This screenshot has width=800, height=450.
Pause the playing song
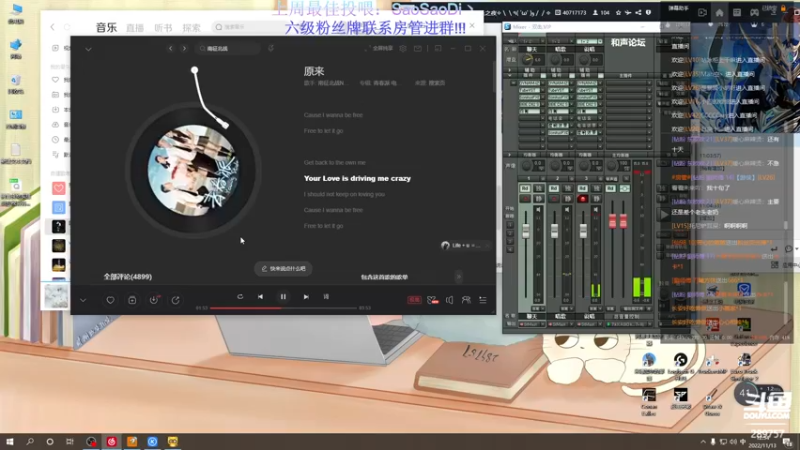coord(283,296)
